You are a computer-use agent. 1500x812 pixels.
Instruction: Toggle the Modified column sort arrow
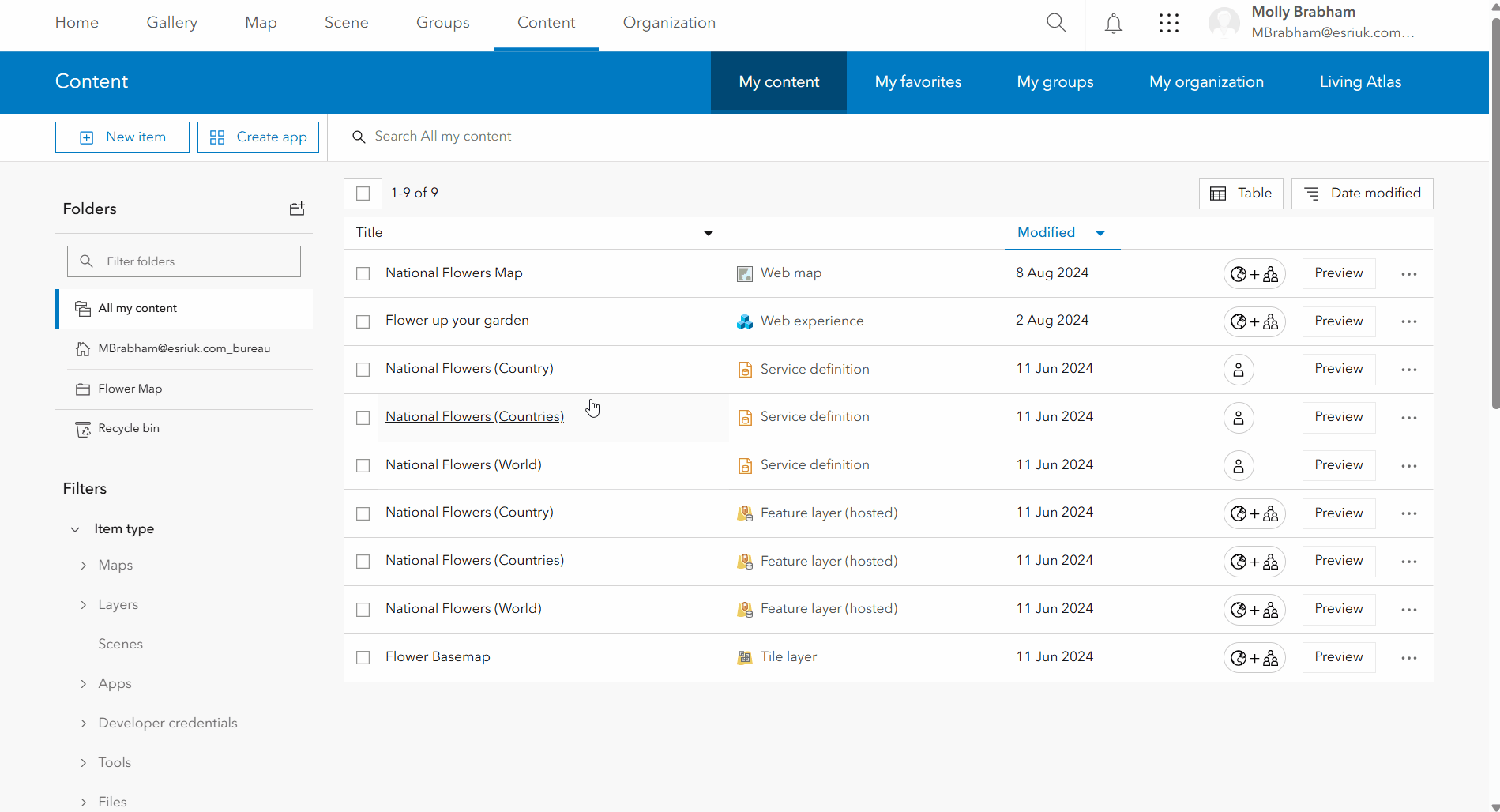tap(1100, 233)
